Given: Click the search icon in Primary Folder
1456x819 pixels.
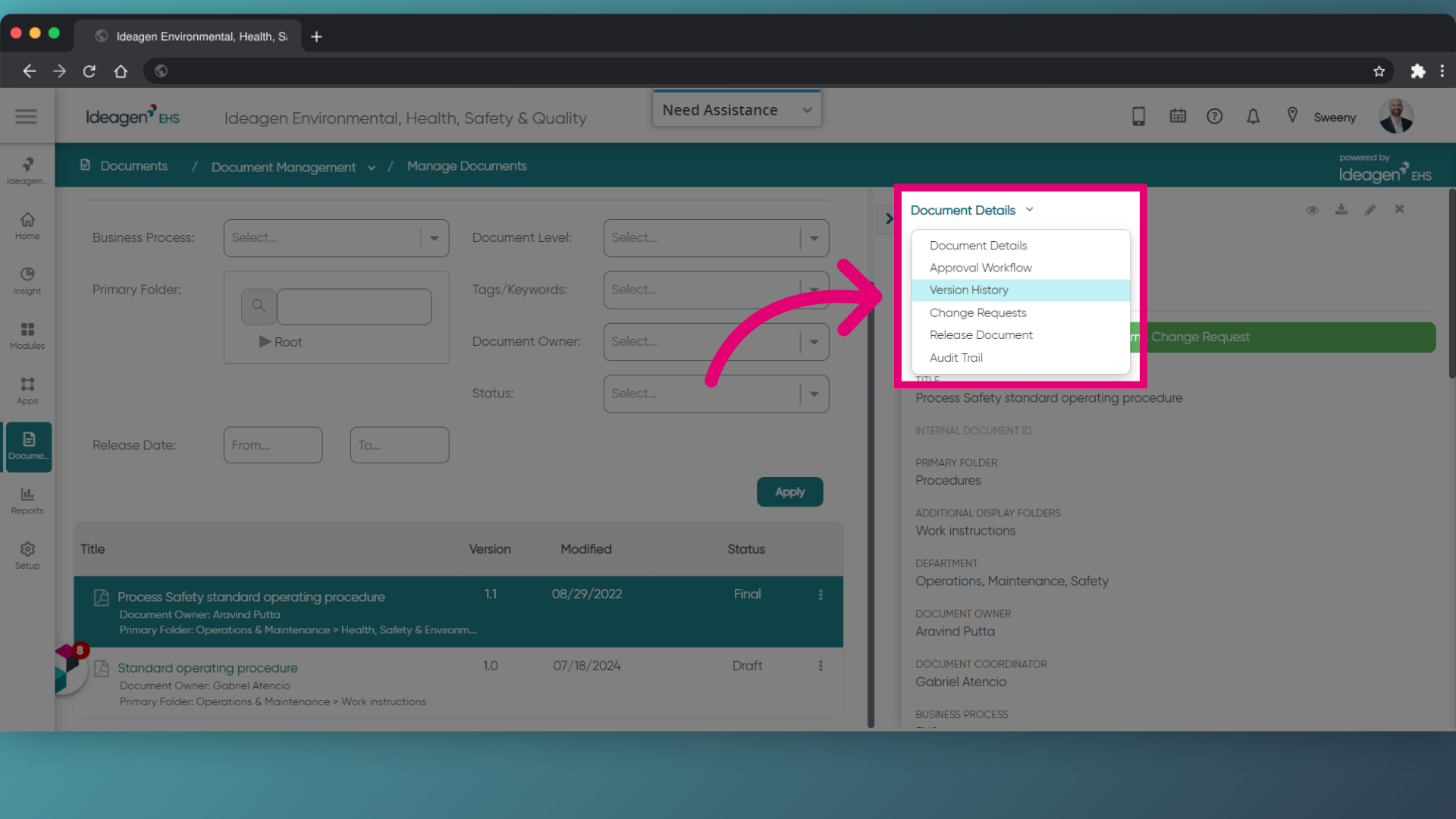Looking at the screenshot, I should point(259,306).
